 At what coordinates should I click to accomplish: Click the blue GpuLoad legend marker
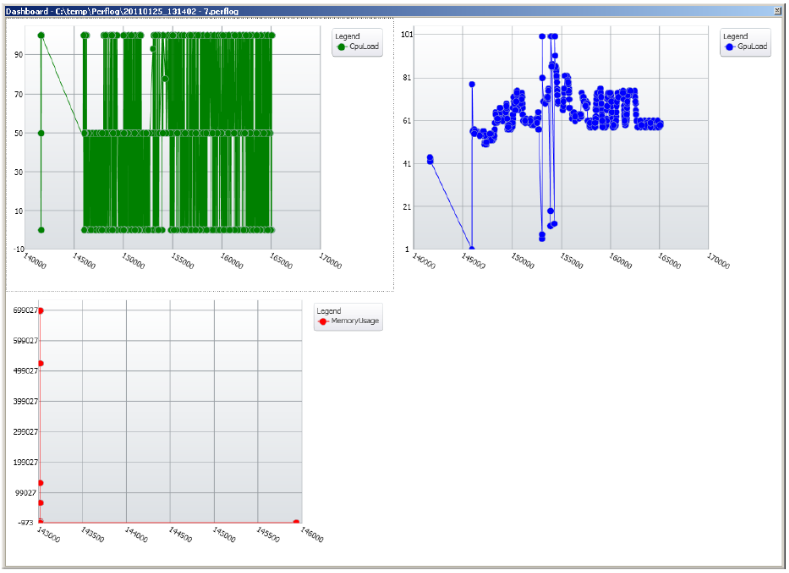(x=730, y=47)
